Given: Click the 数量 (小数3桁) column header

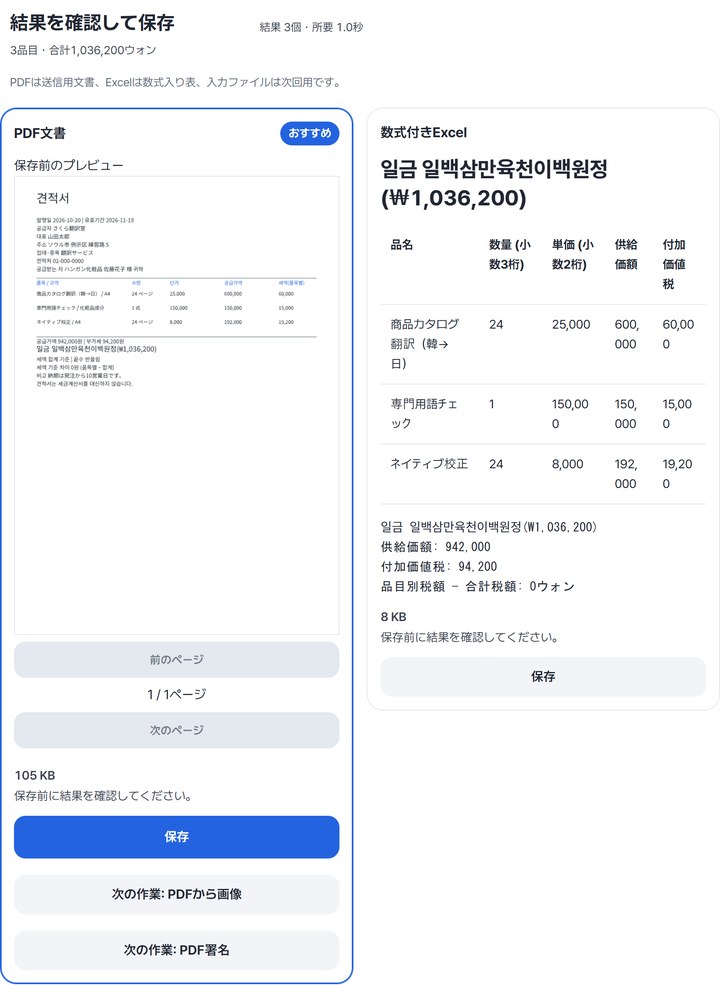Looking at the screenshot, I should click(x=510, y=254).
